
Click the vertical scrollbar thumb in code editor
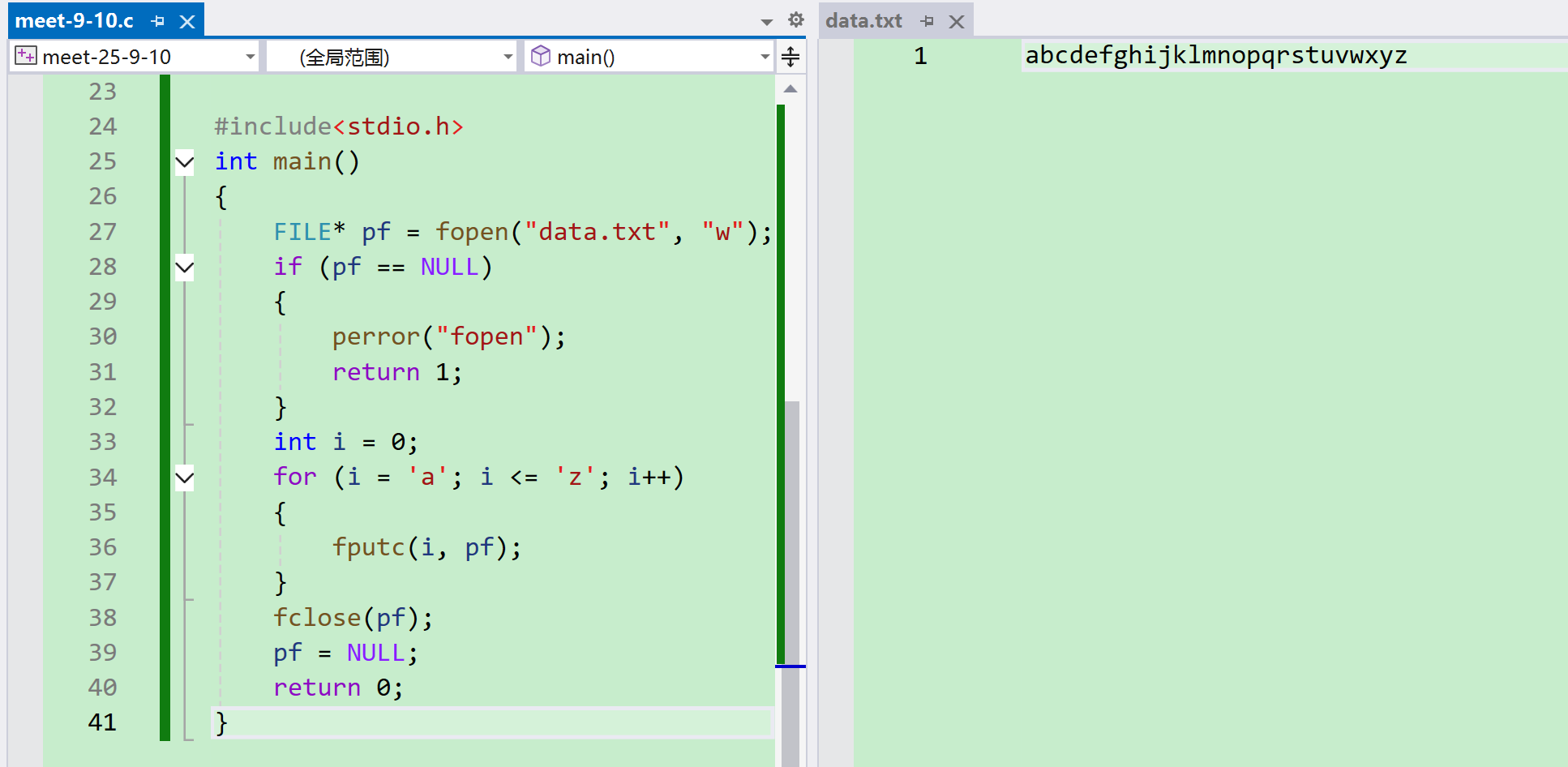click(791, 584)
